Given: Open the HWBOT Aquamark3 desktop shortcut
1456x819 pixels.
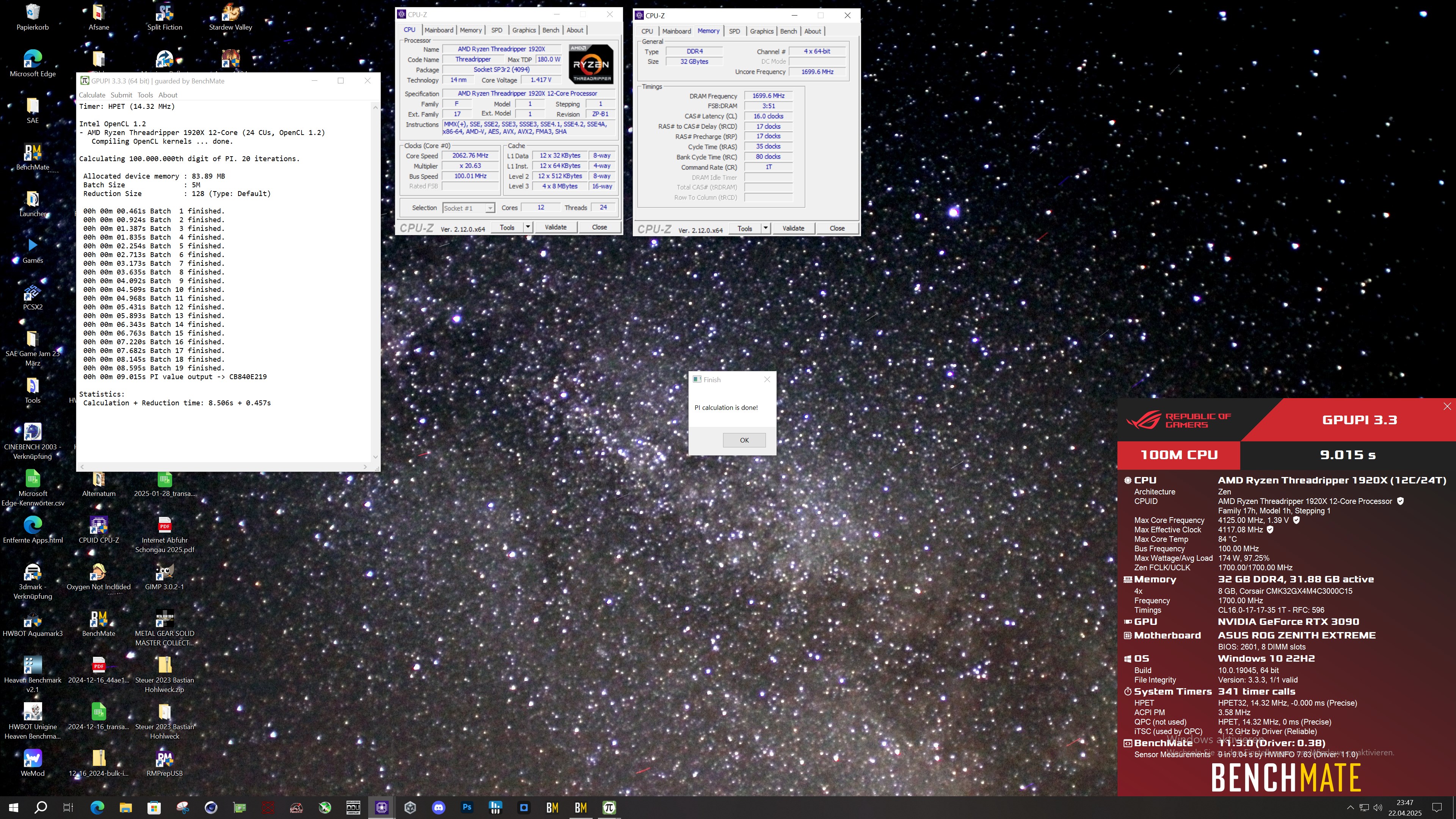Looking at the screenshot, I should coord(33,623).
